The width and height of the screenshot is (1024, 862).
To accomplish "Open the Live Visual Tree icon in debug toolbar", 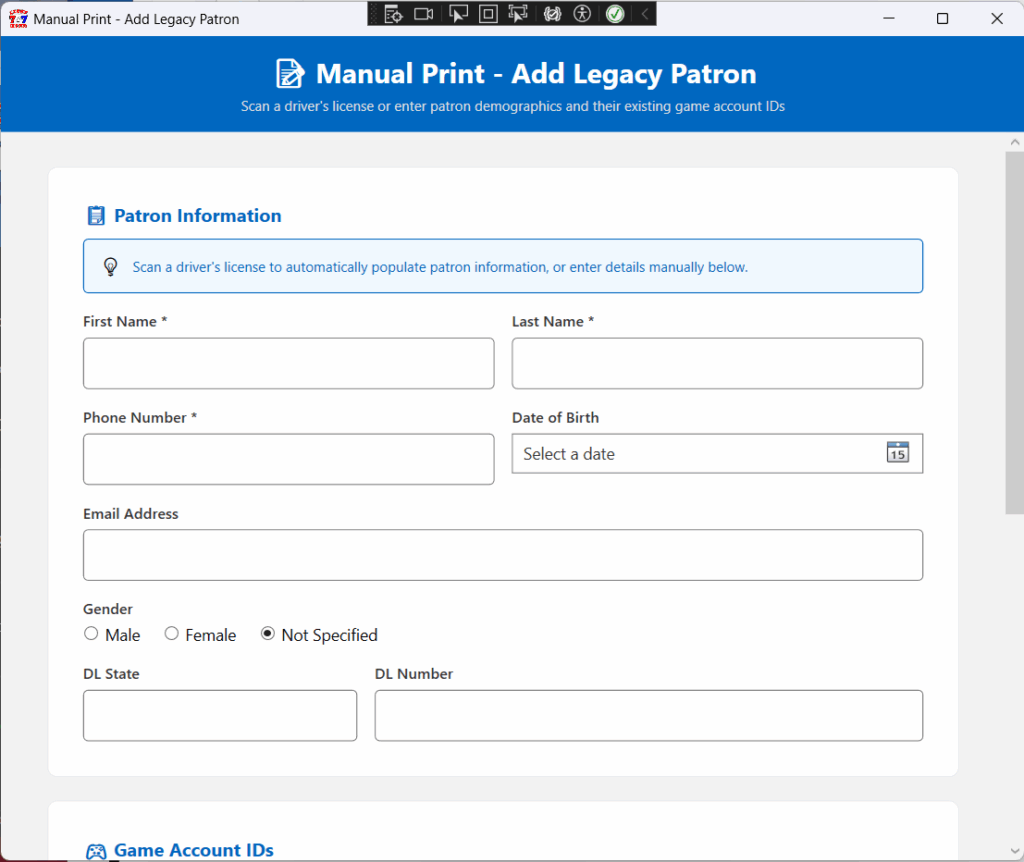I will [393, 14].
